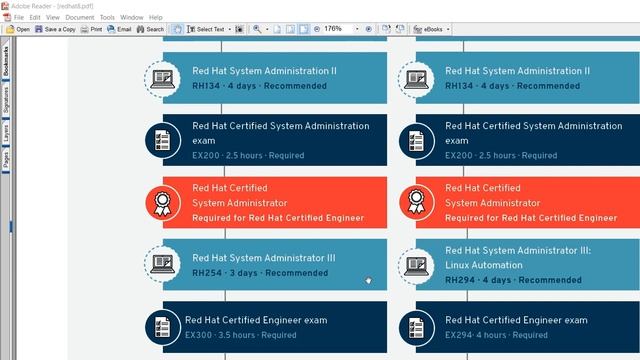
Task: Open the eBooks toolbar button
Action: tap(428, 29)
